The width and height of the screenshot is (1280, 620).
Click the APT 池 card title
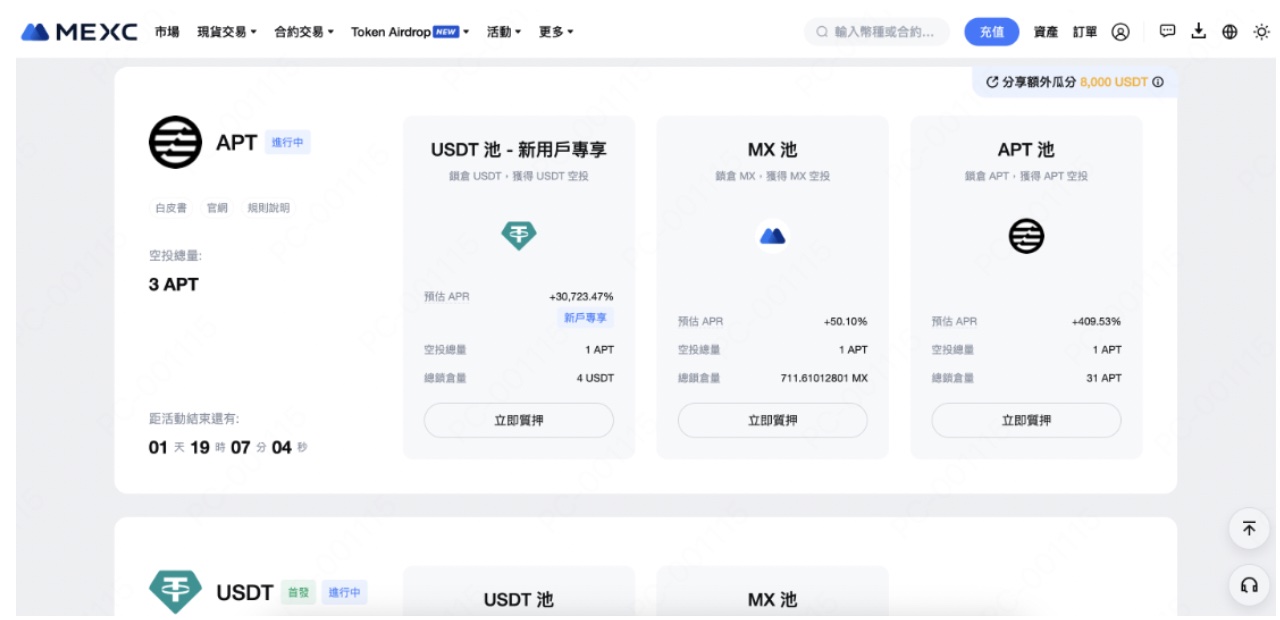(x=1026, y=150)
